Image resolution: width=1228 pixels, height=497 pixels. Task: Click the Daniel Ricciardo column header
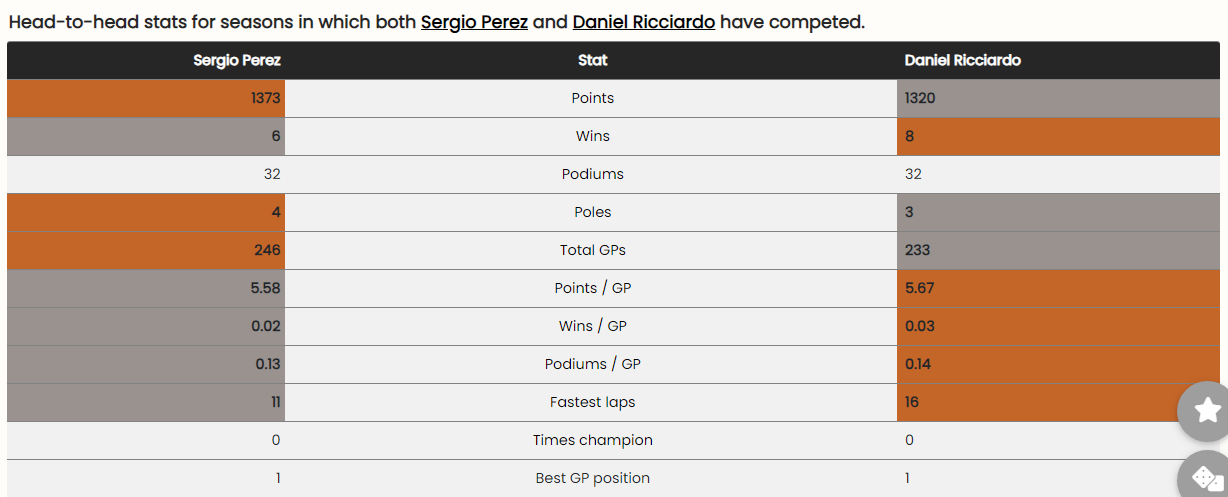pos(962,60)
